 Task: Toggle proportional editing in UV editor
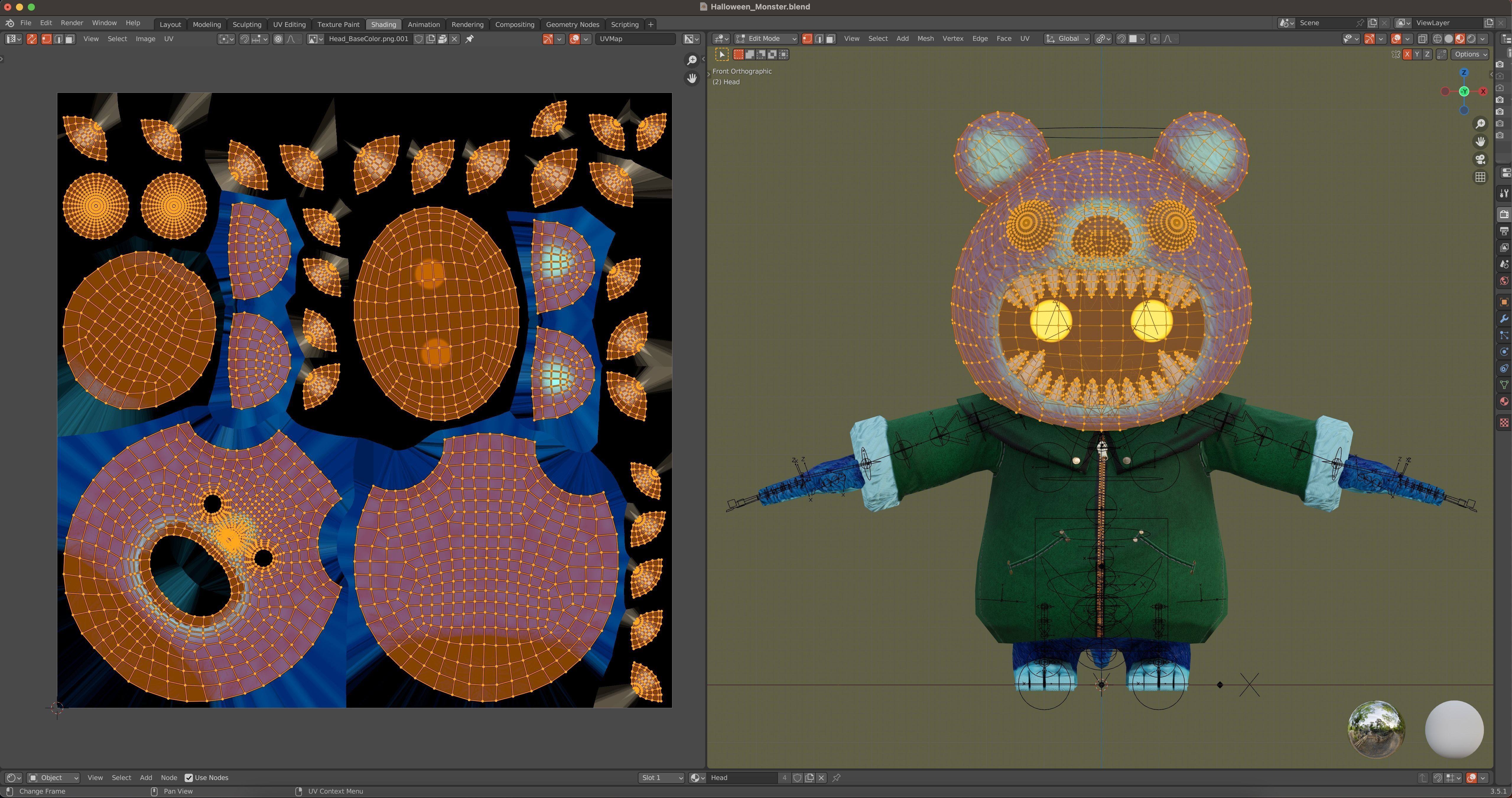[x=278, y=39]
